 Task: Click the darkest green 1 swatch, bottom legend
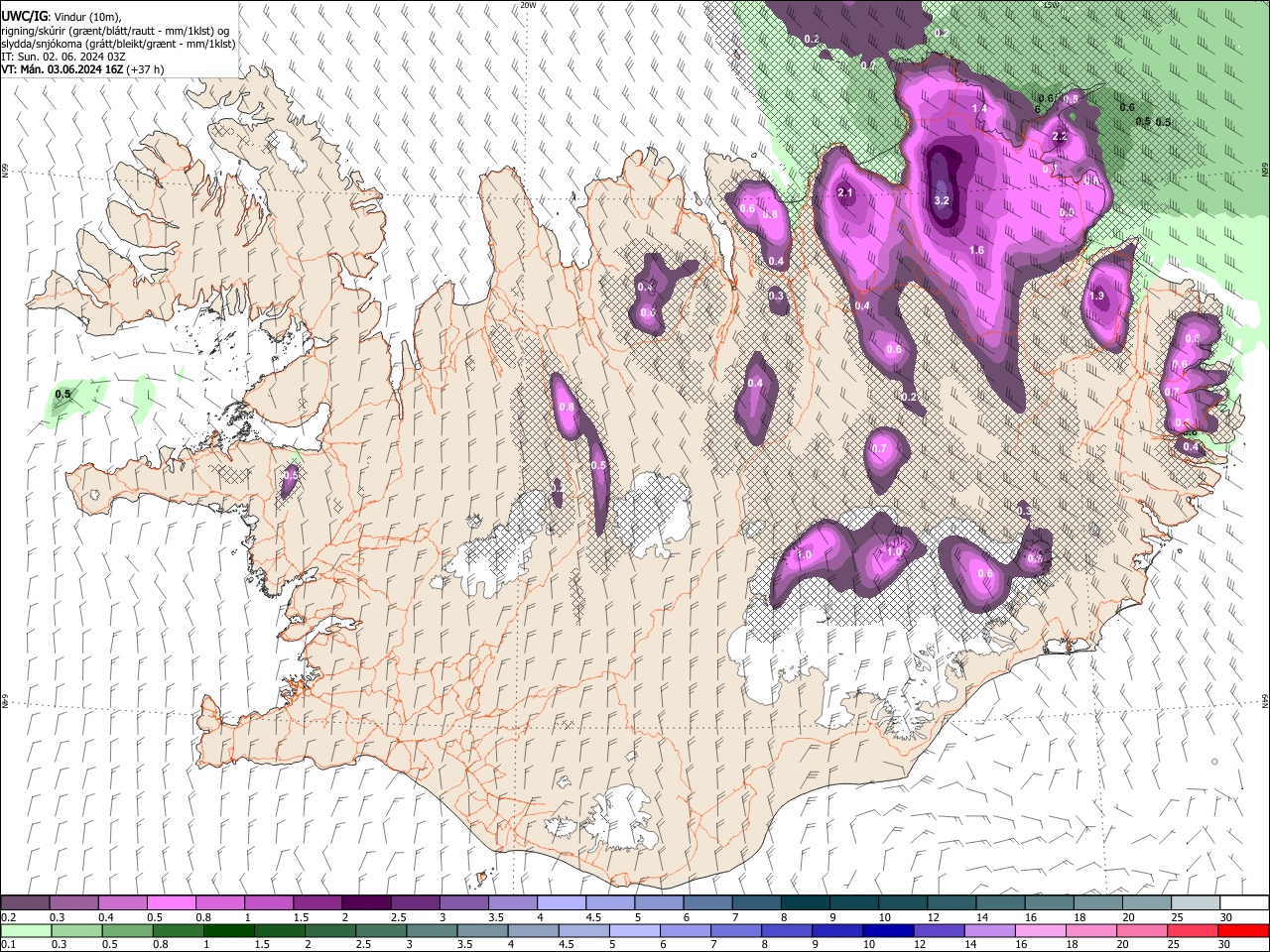[x=229, y=930]
